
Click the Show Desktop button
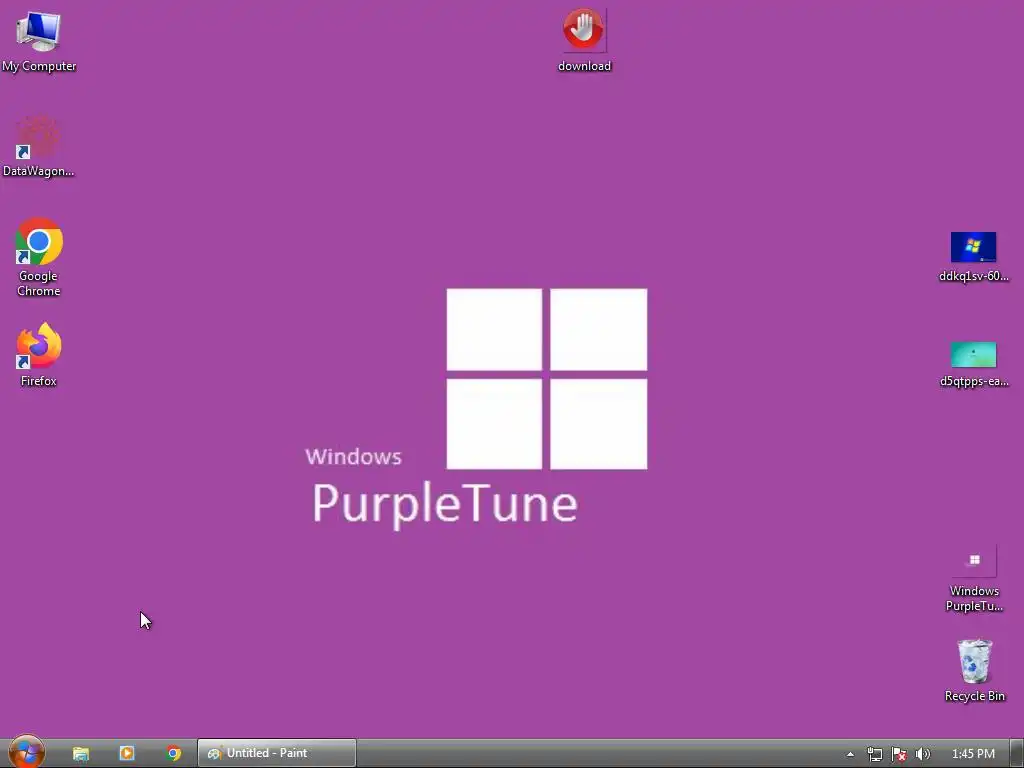[1017, 753]
